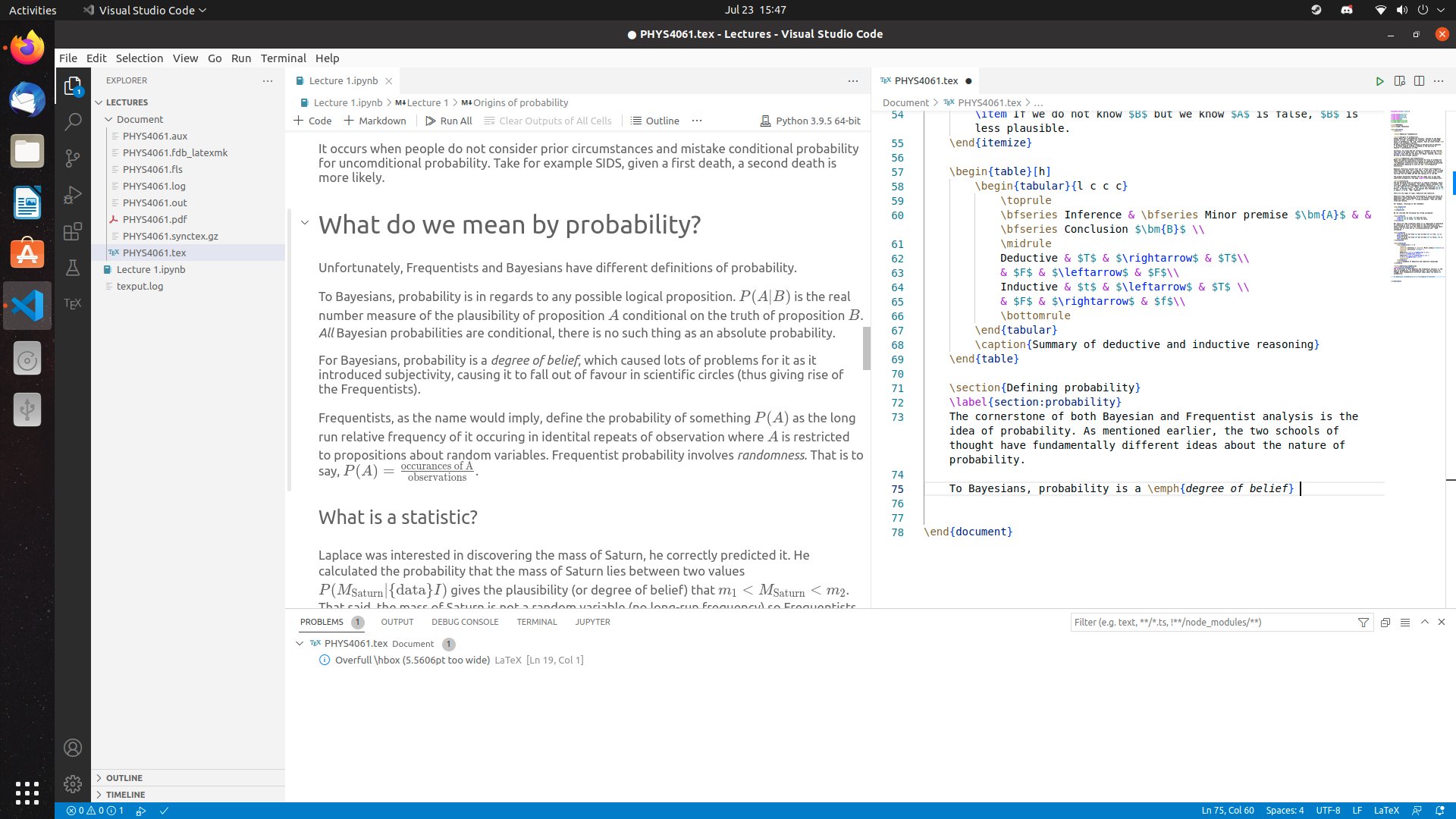Collapse the 'What do we mean by probability?' cell
The image size is (1456, 819).
pyautogui.click(x=304, y=223)
